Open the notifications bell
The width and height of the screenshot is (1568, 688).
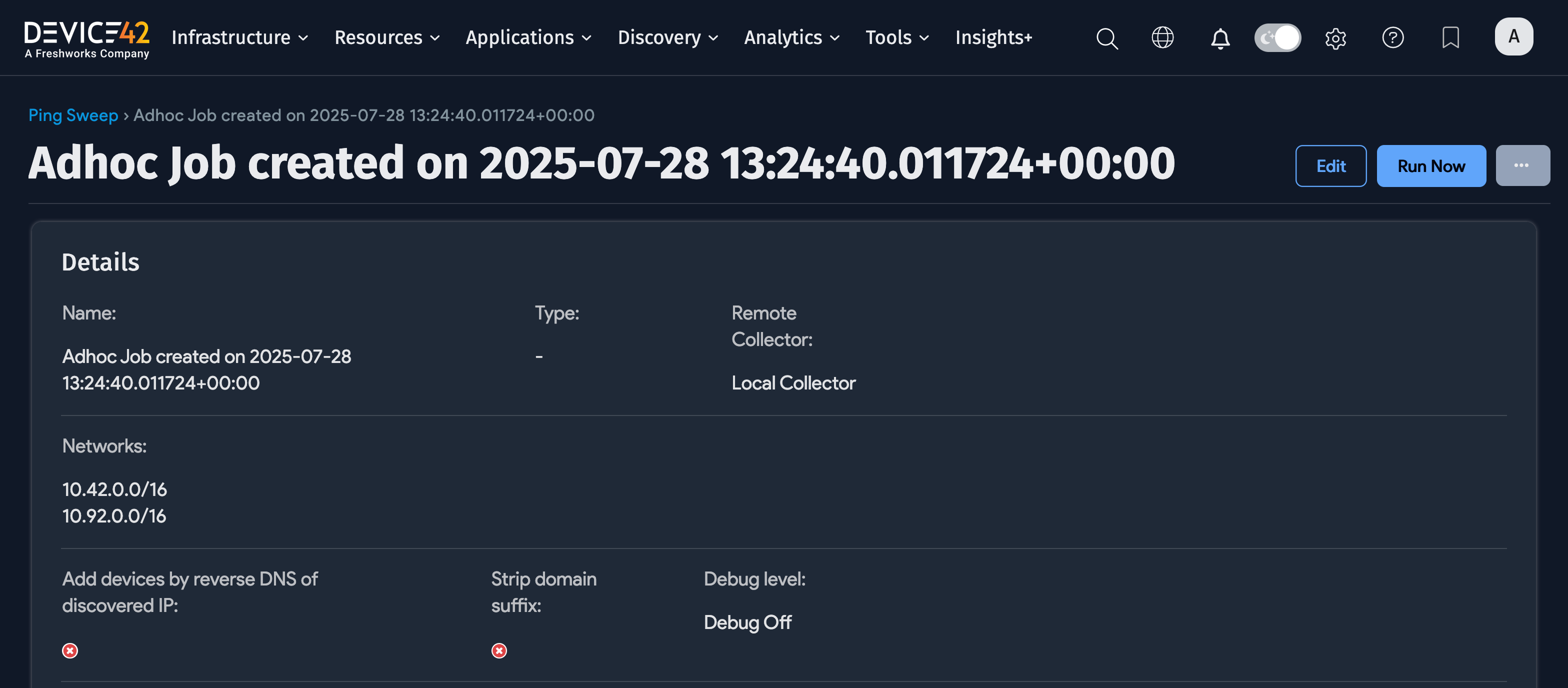click(1219, 38)
